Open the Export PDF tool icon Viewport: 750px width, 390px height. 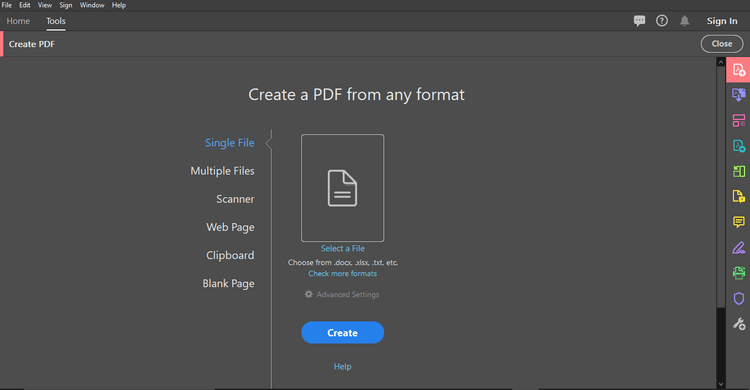point(739,95)
